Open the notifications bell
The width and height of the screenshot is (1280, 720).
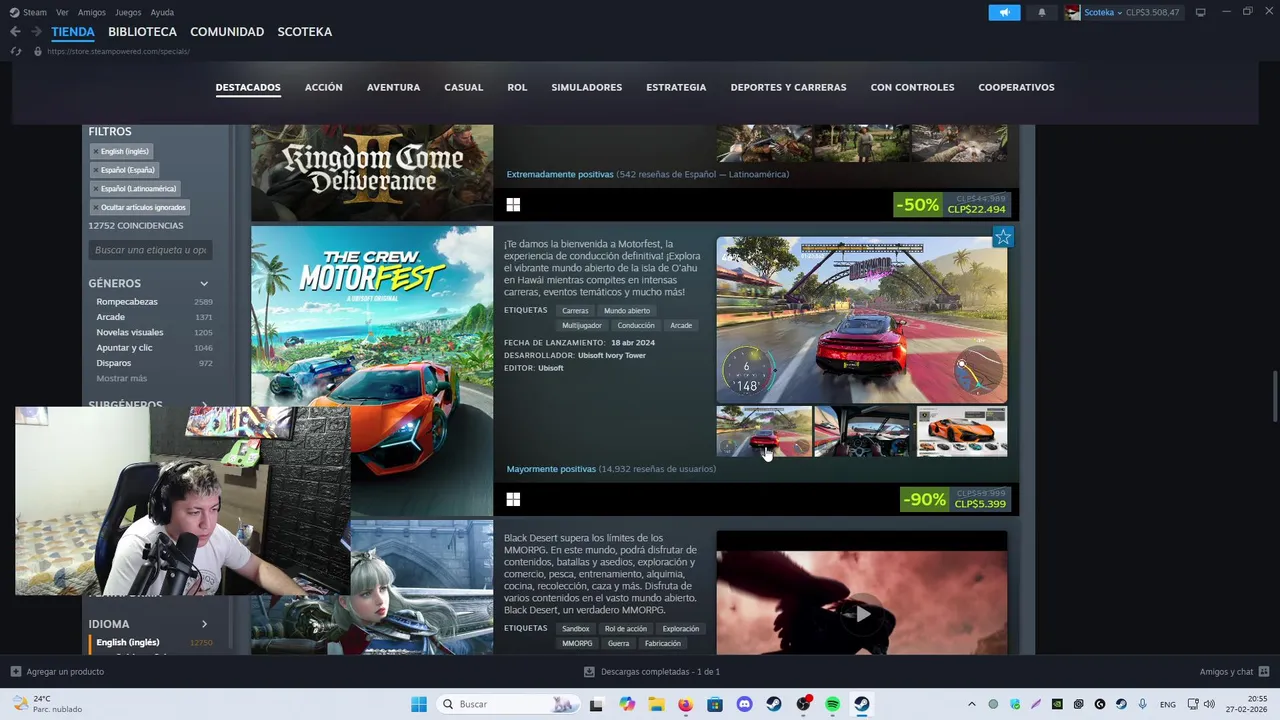click(1041, 12)
